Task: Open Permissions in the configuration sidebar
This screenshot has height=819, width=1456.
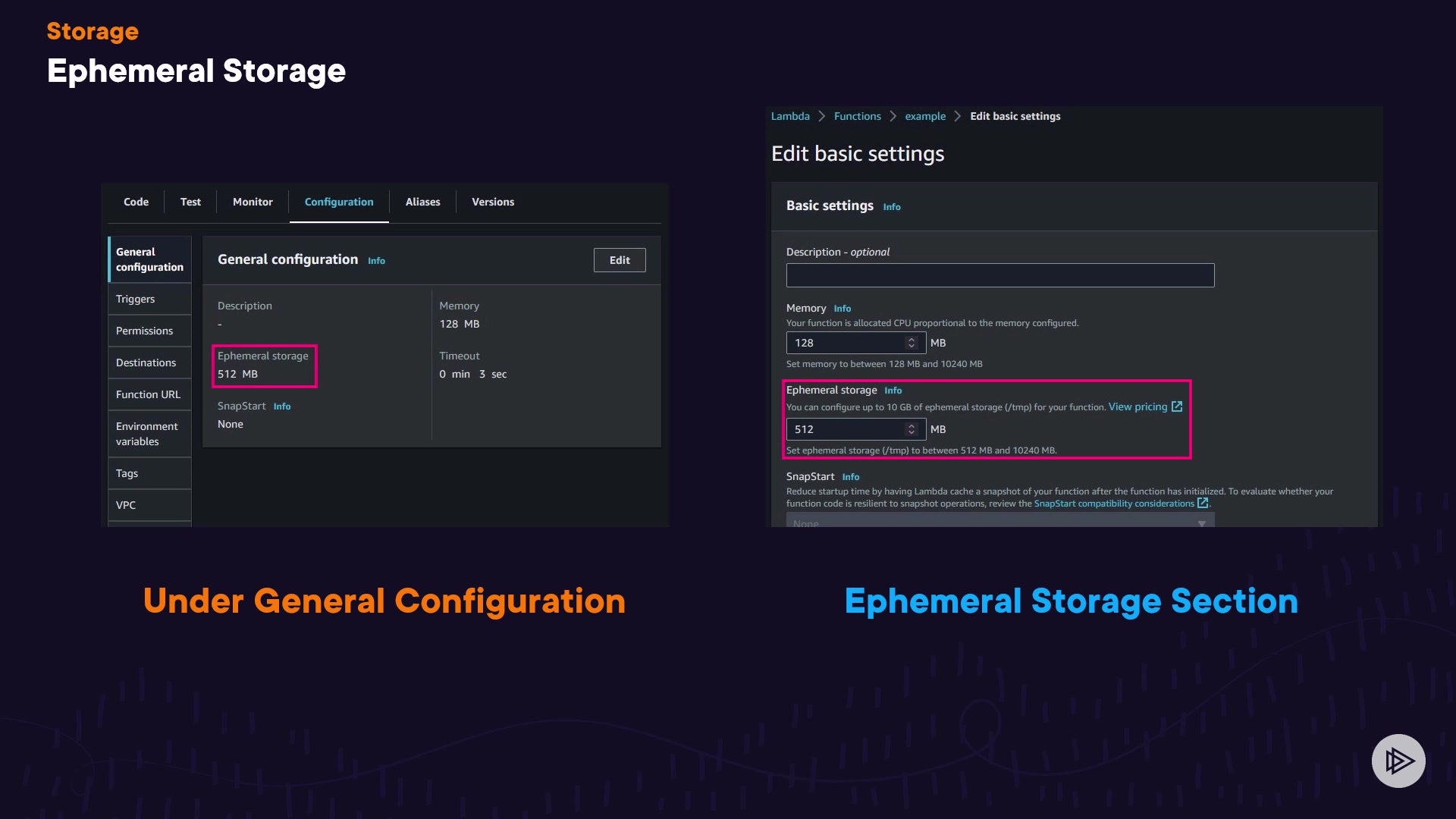Action: [144, 331]
